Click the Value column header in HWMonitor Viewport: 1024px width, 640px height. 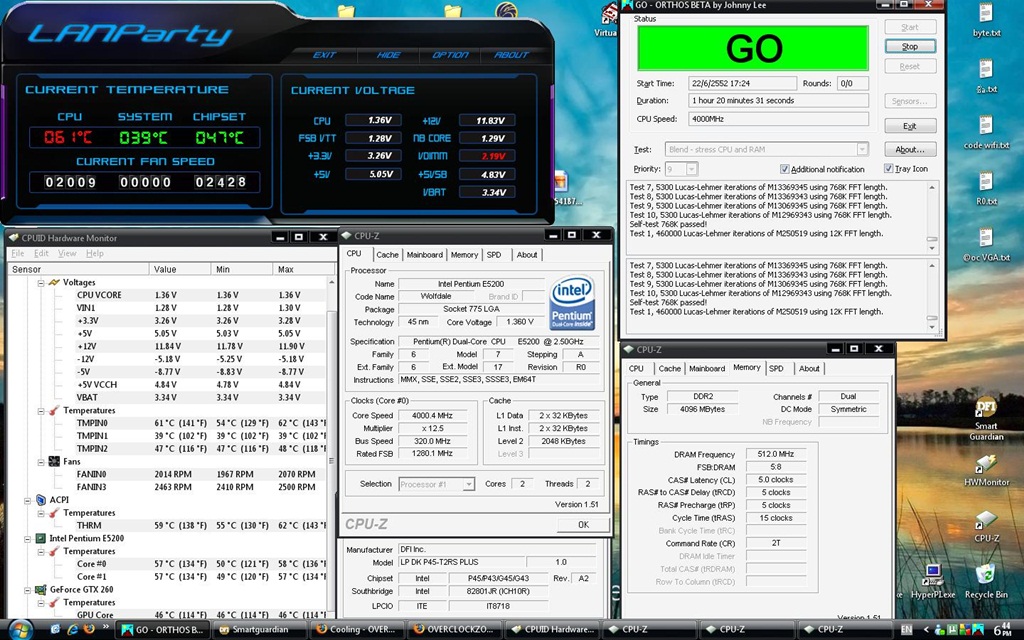coord(180,269)
